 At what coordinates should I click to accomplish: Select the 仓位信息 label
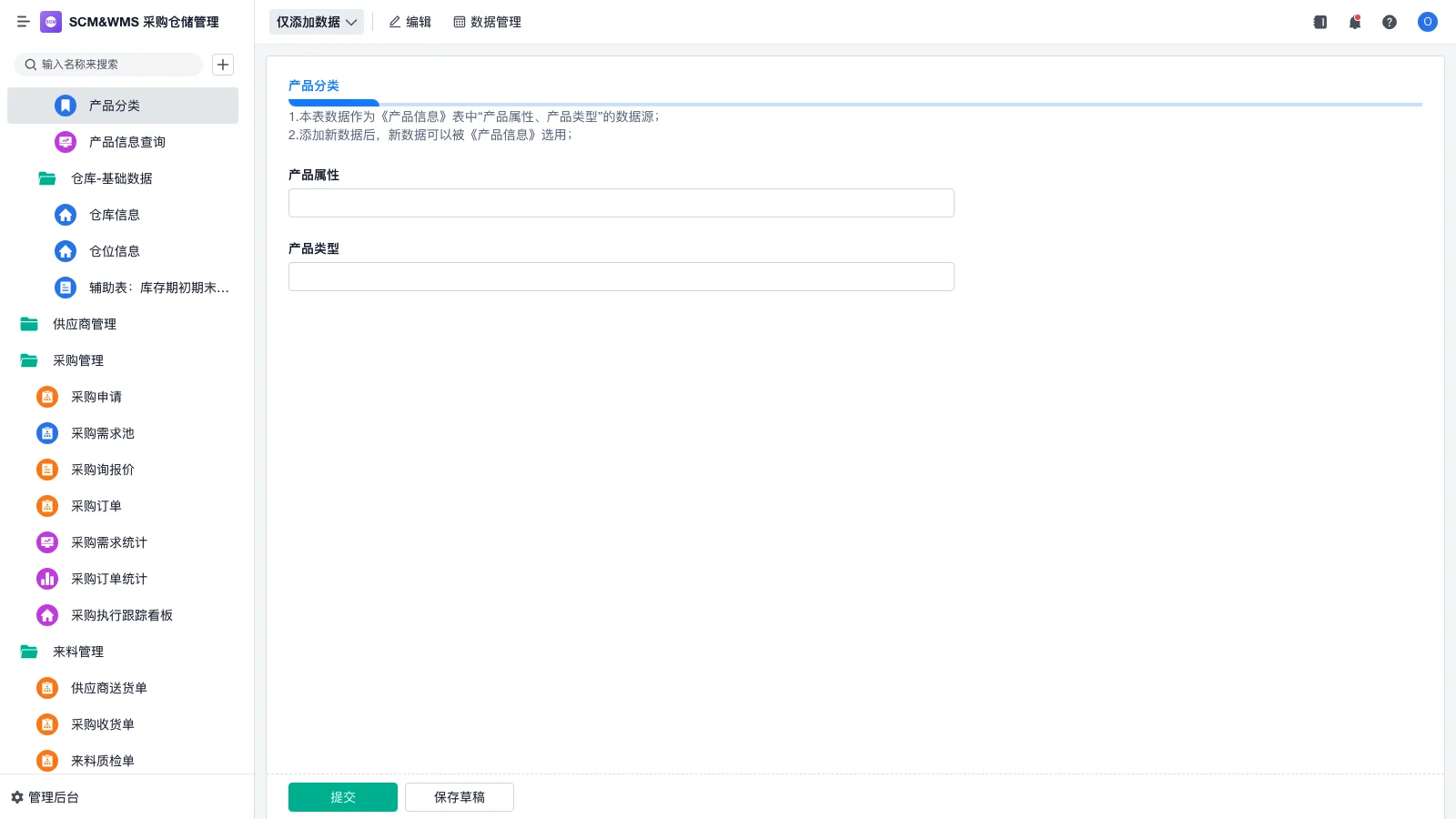115,251
